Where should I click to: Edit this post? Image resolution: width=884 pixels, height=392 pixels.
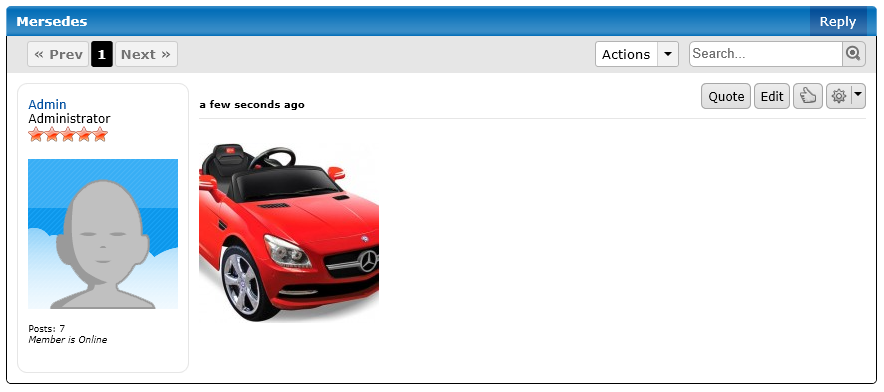(772, 96)
